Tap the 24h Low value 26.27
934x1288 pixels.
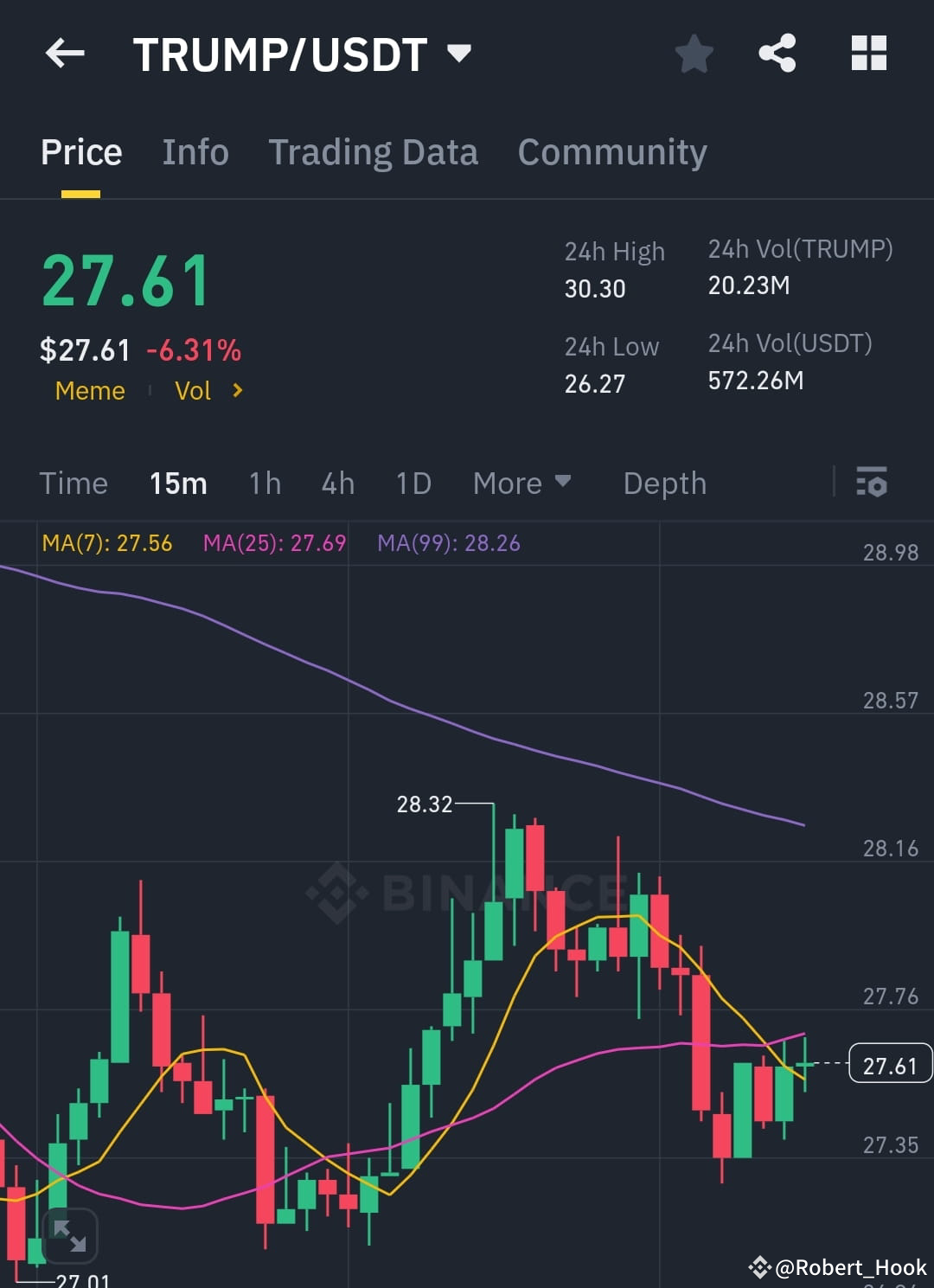click(x=595, y=384)
